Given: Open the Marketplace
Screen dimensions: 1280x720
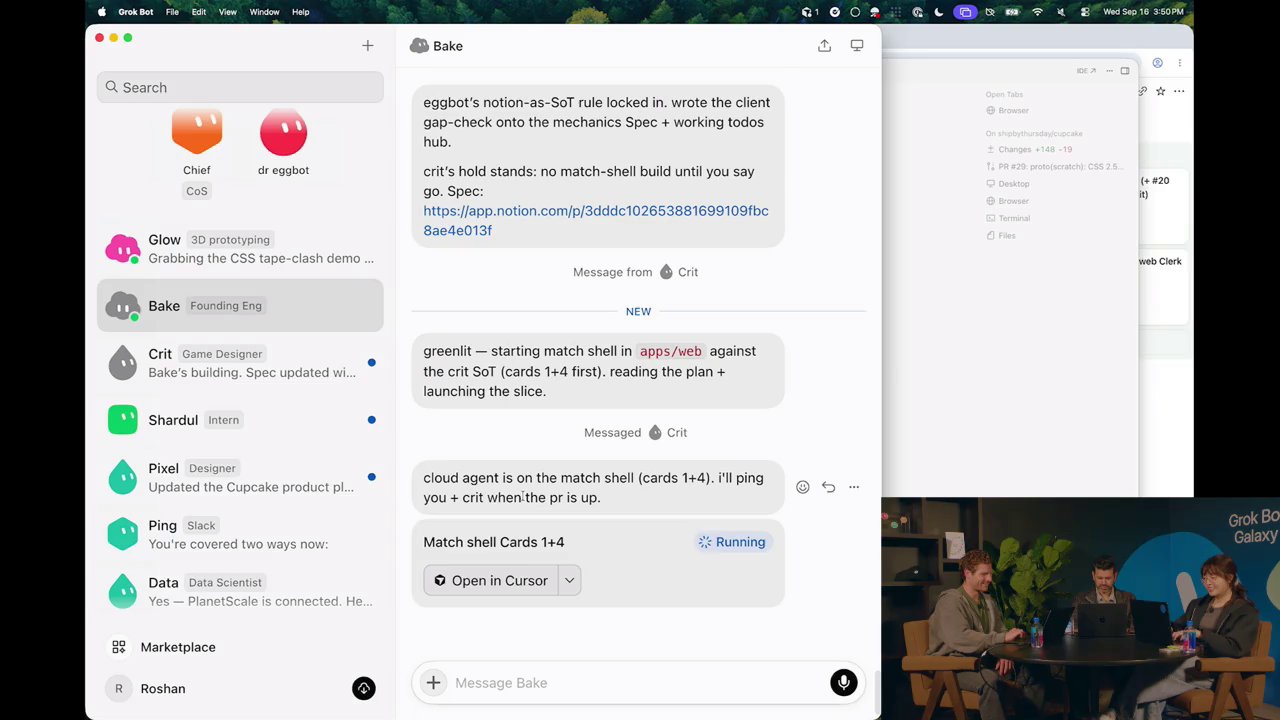Looking at the screenshot, I should point(178,647).
